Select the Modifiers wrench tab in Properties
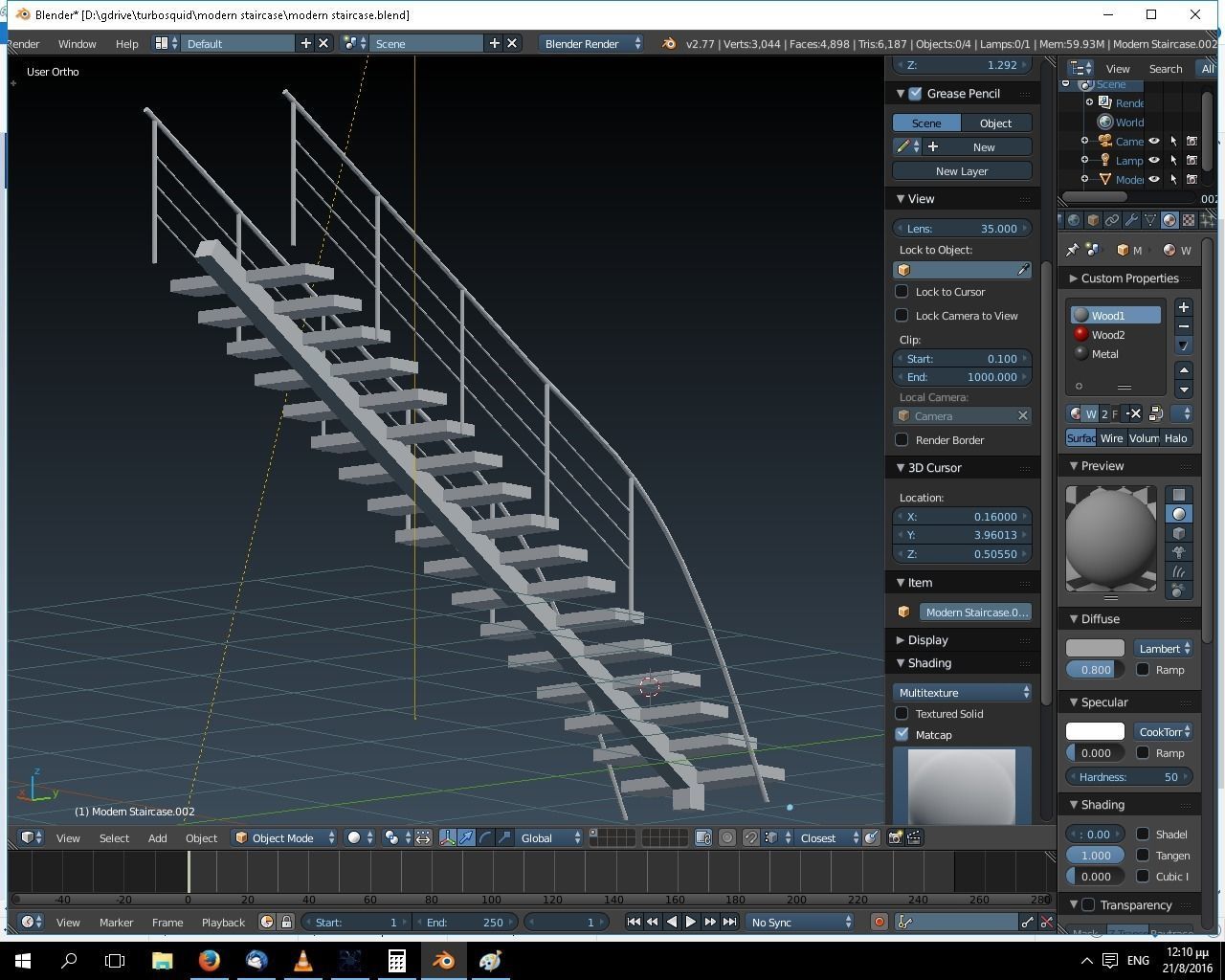1225x980 pixels. point(1131,220)
